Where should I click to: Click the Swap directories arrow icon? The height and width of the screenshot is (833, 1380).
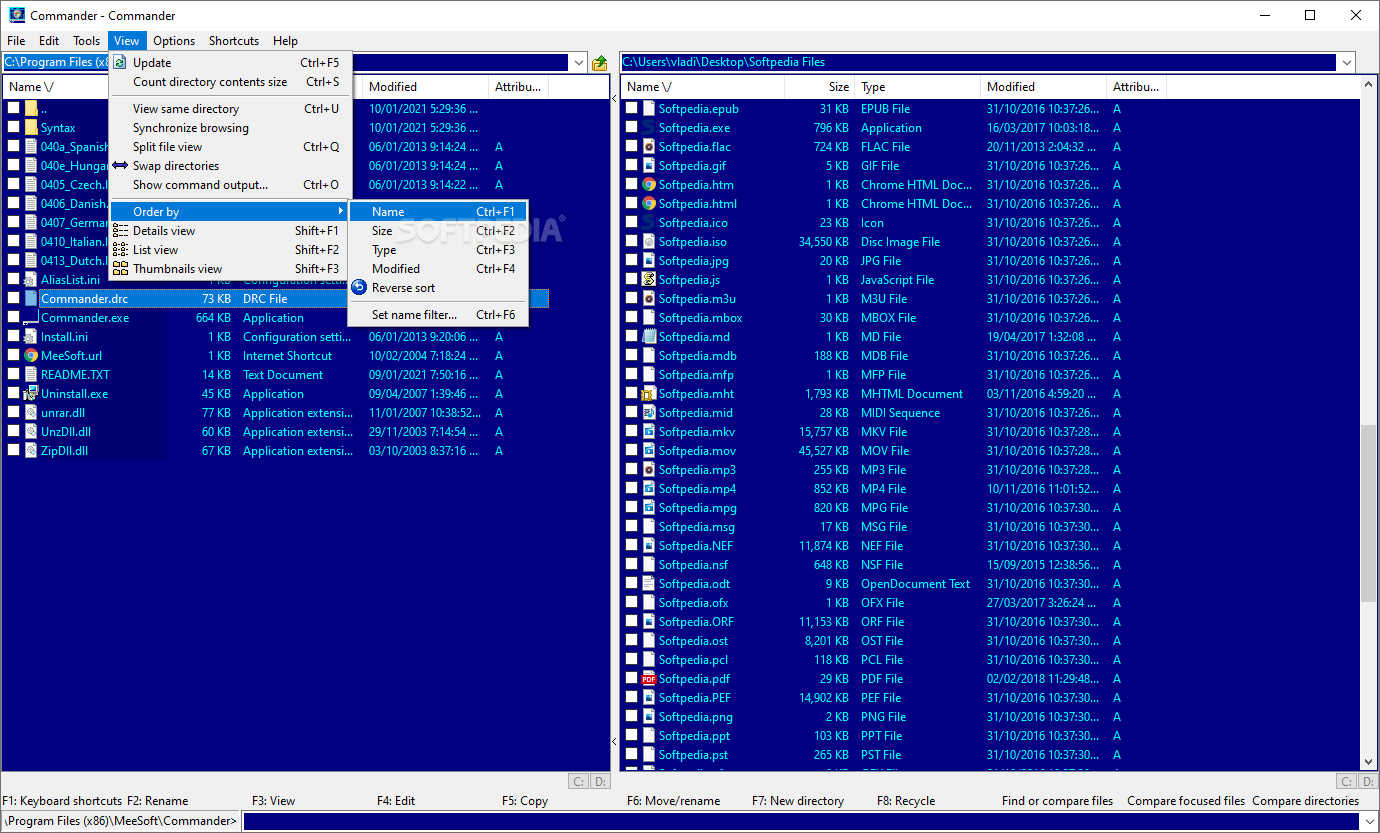click(x=120, y=166)
